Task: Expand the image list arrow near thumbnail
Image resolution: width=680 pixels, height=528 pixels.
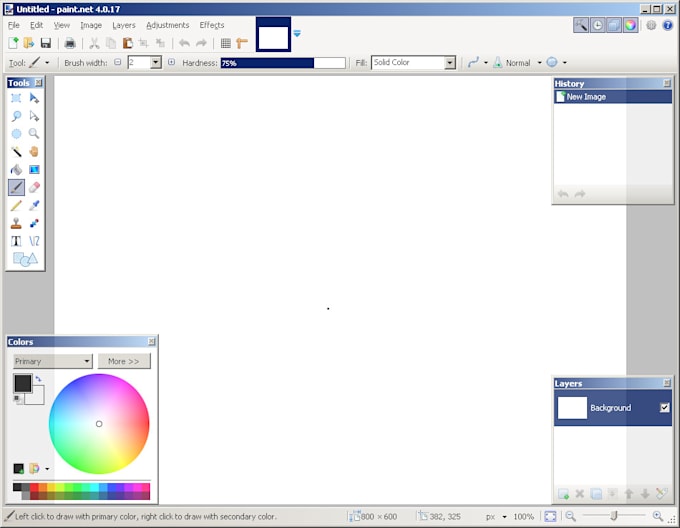Action: click(297, 33)
